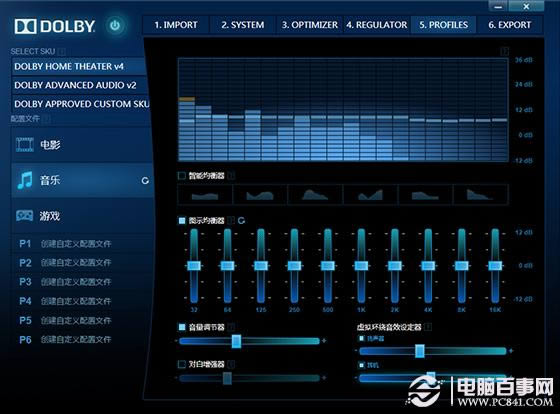Screen dimensions: 560x414
Task: Reset graphic equalizer using refresh icon
Action: click(x=241, y=220)
